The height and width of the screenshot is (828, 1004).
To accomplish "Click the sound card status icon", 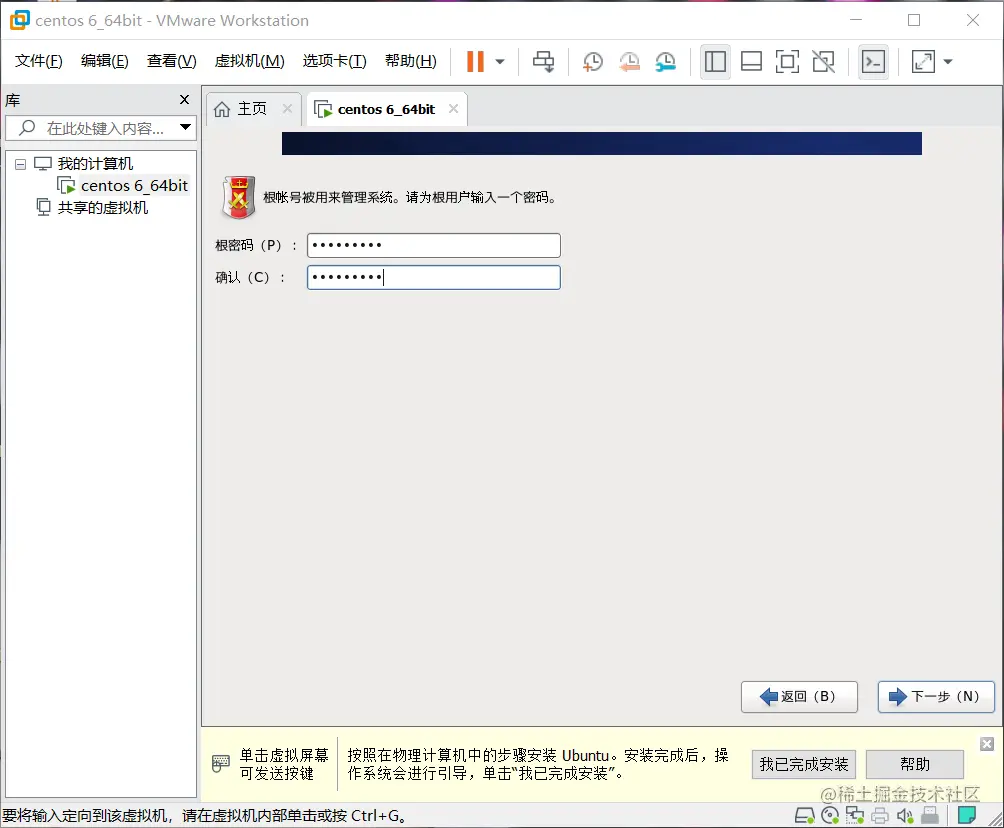I will click(x=905, y=815).
